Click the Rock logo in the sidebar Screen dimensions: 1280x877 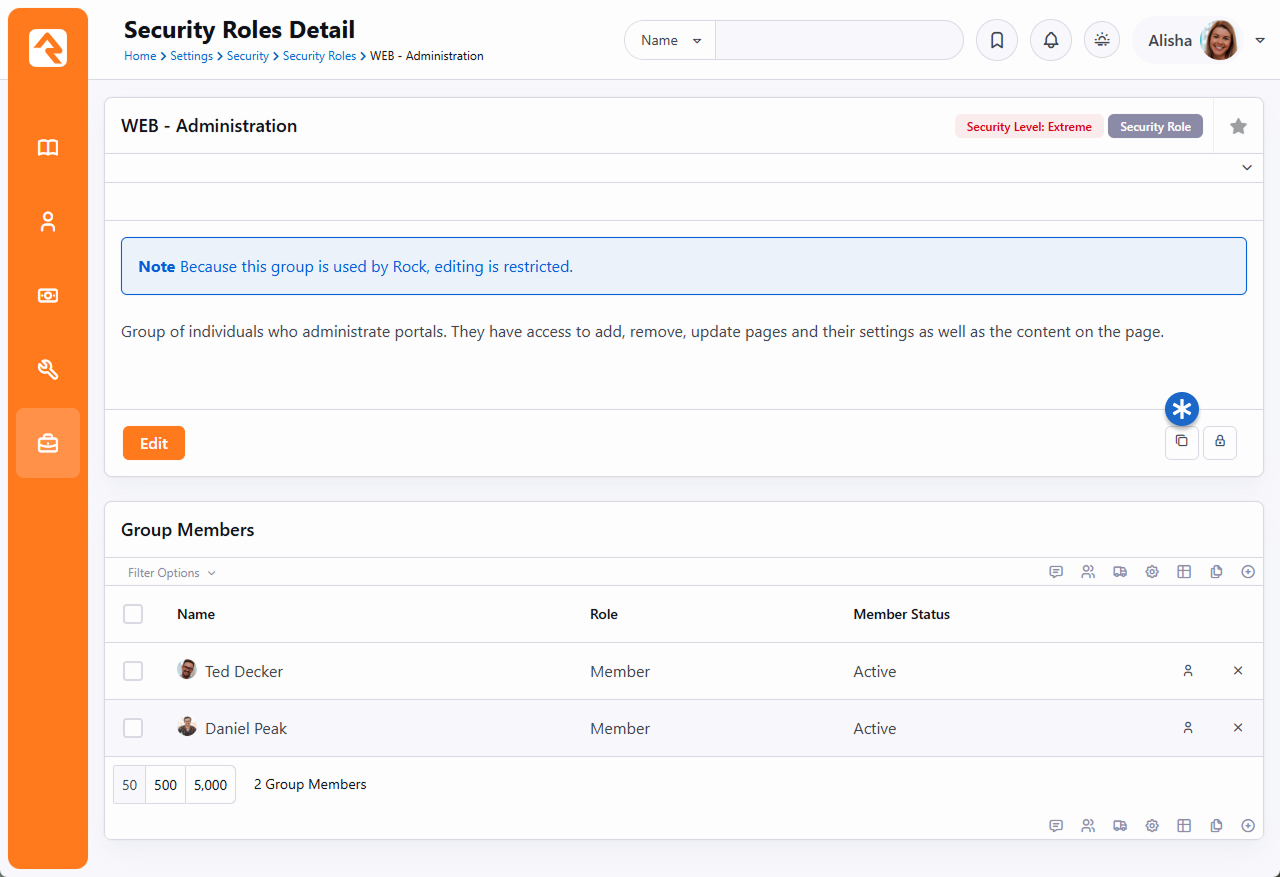tap(48, 47)
